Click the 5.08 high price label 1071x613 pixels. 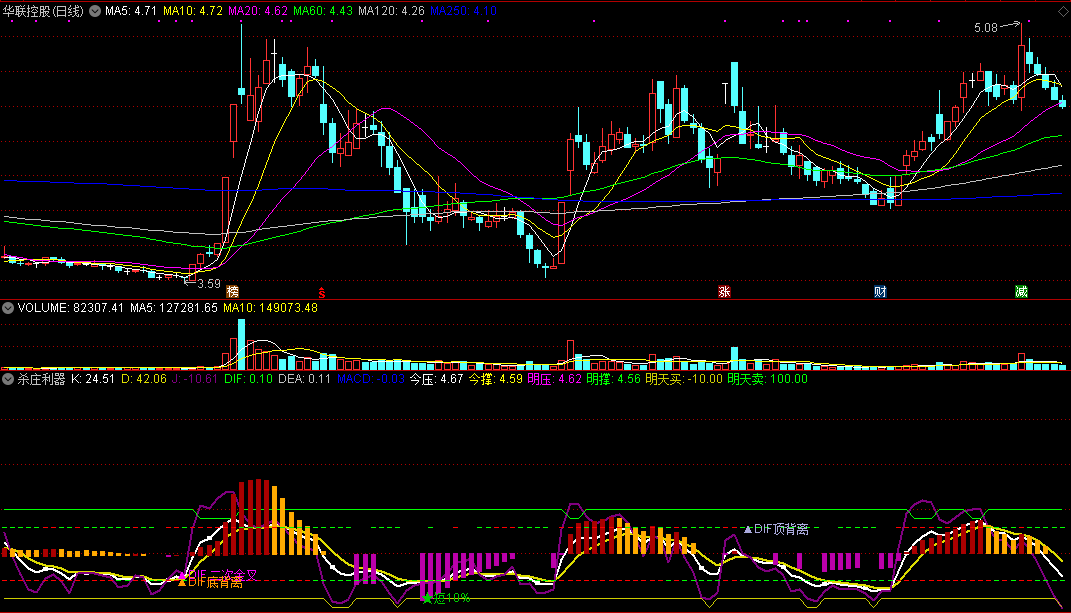(986, 28)
